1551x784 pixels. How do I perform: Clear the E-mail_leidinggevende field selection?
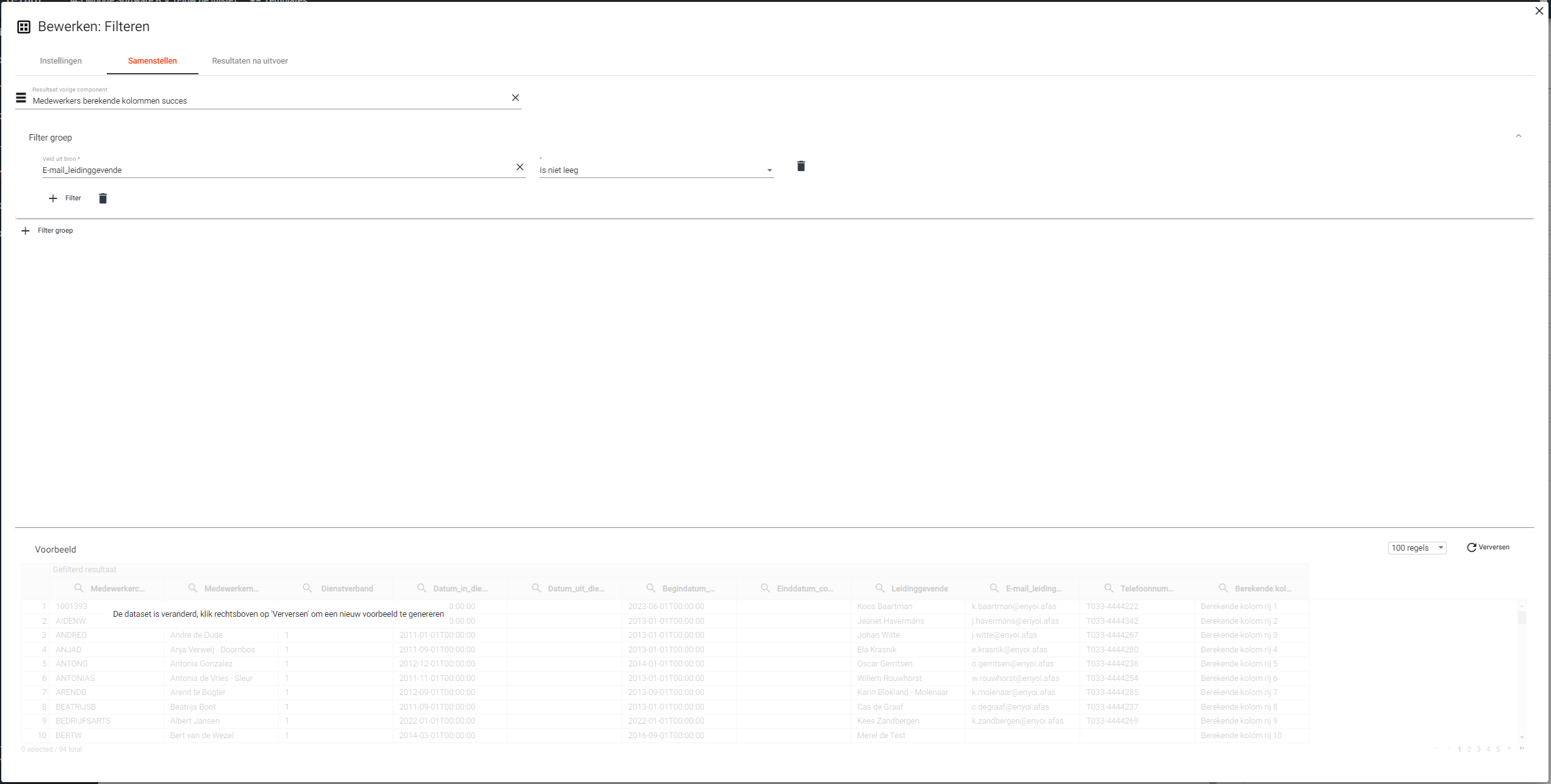520,167
